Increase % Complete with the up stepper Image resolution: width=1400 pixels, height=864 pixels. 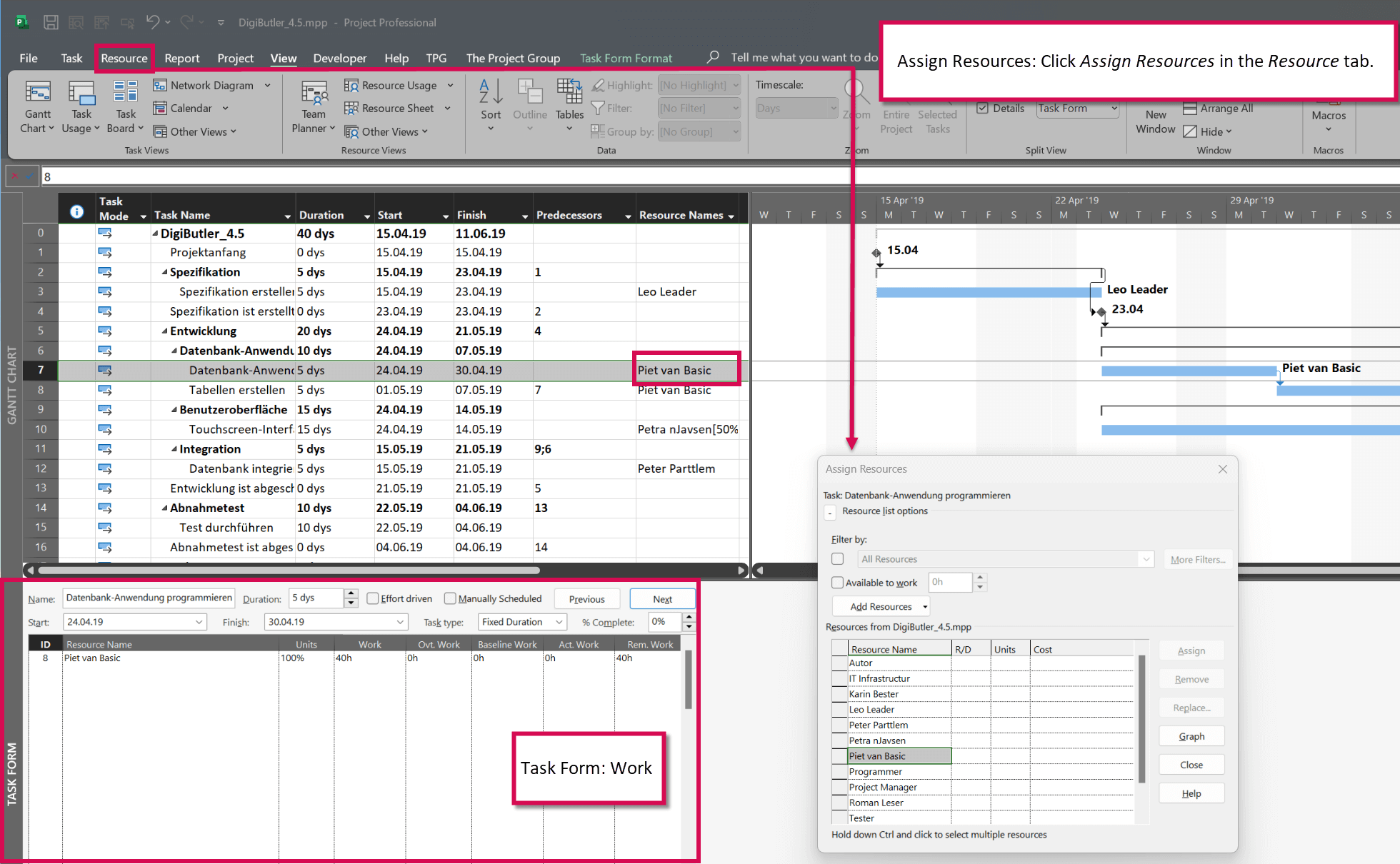pyautogui.click(x=689, y=618)
